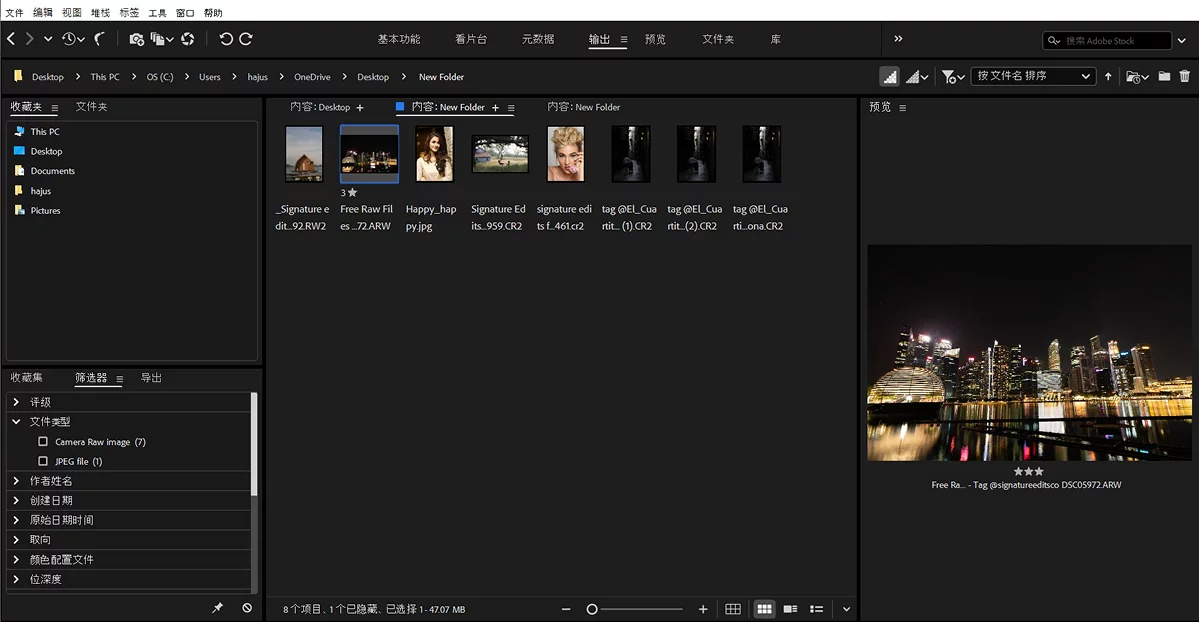Rotate the image 90° counterclockwise
The image size is (1199, 622).
[226, 39]
